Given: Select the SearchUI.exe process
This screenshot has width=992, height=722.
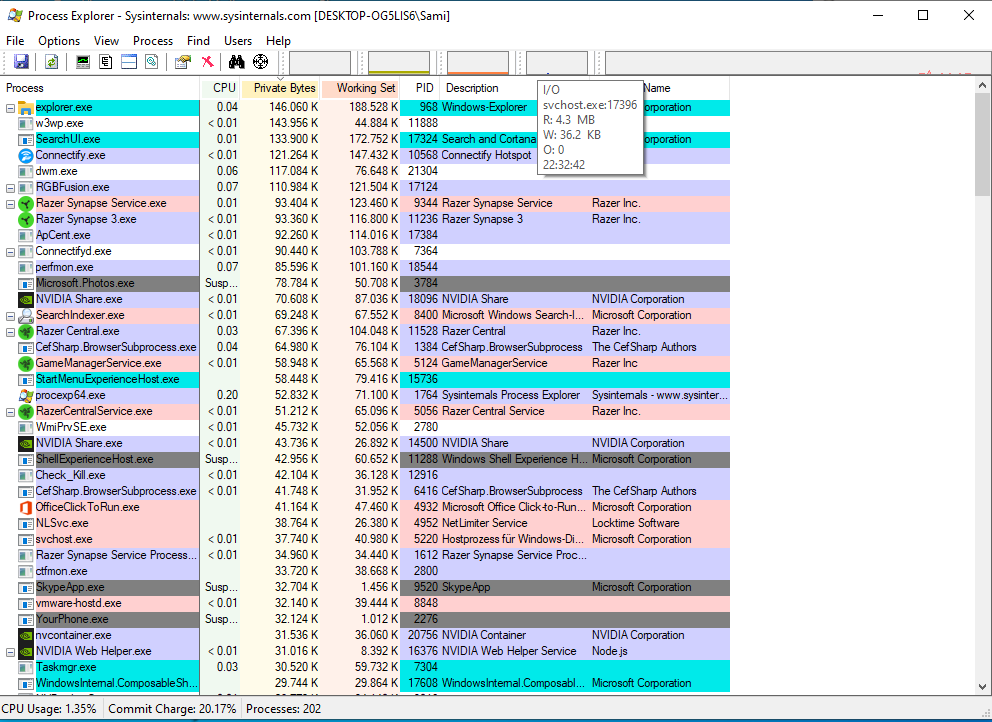Looking at the screenshot, I should point(365,139).
